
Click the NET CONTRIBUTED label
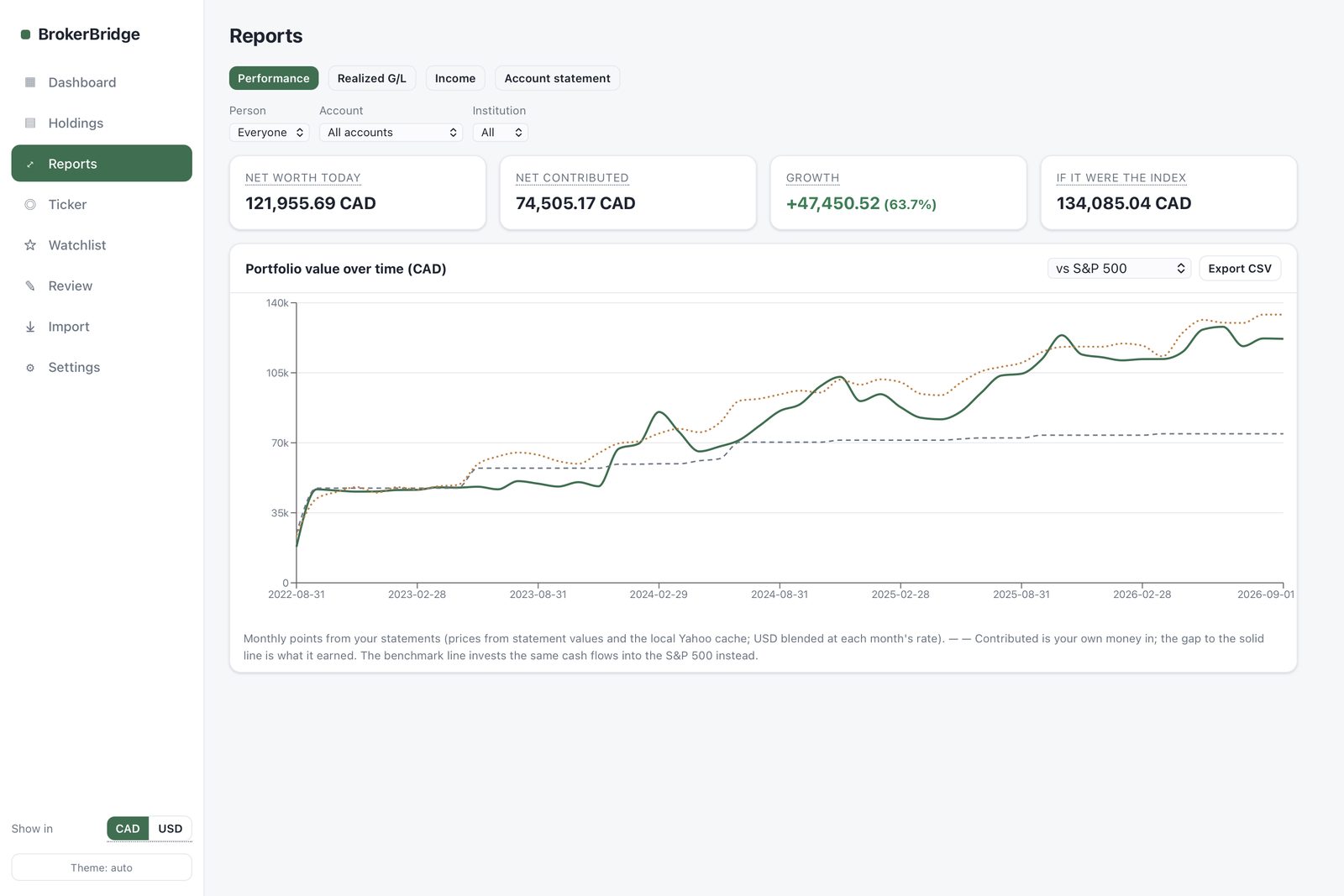point(572,178)
